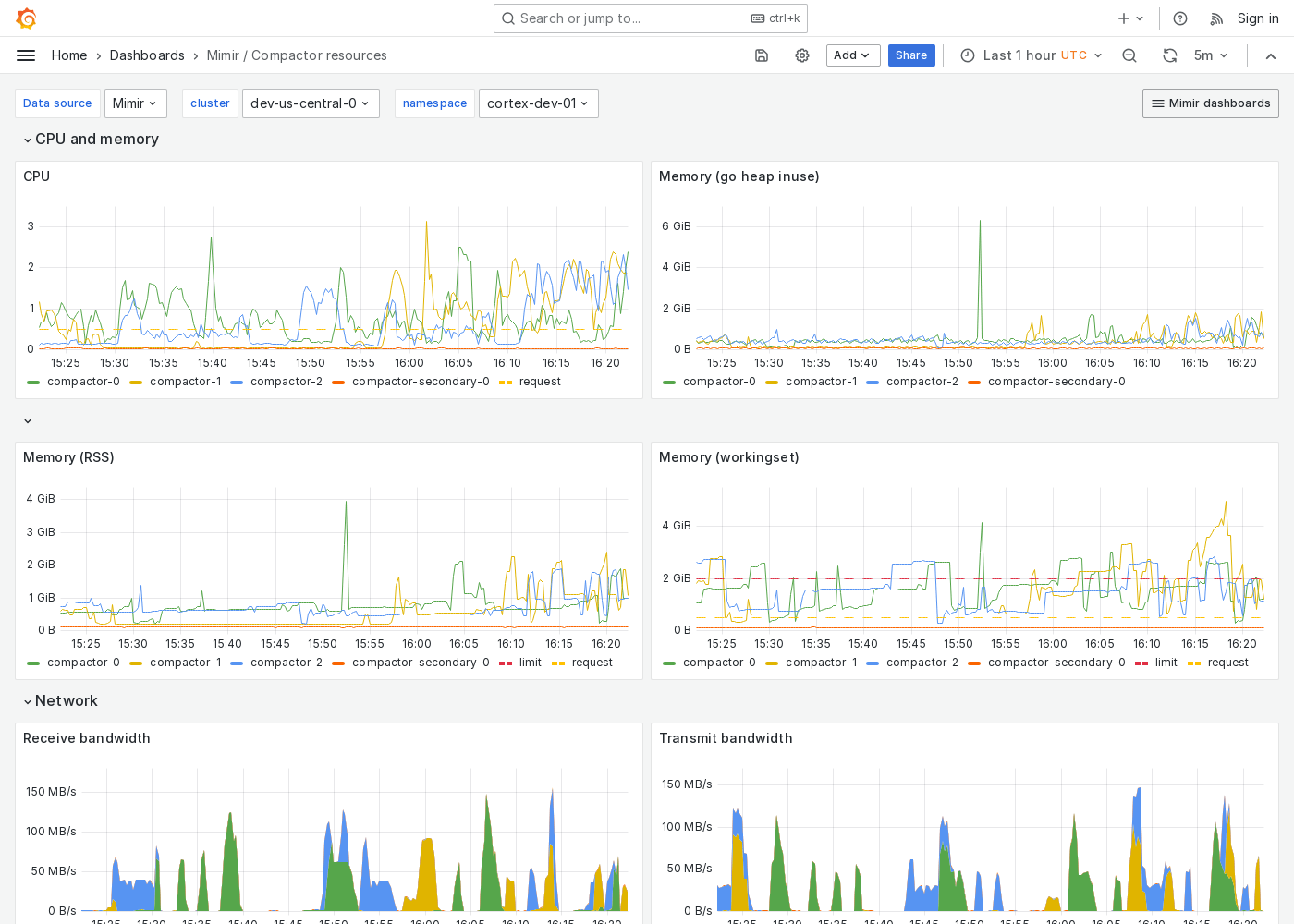This screenshot has height=924, width=1294.
Task: Open the Last 1 hour time range picker
Action: pyautogui.click(x=1019, y=55)
